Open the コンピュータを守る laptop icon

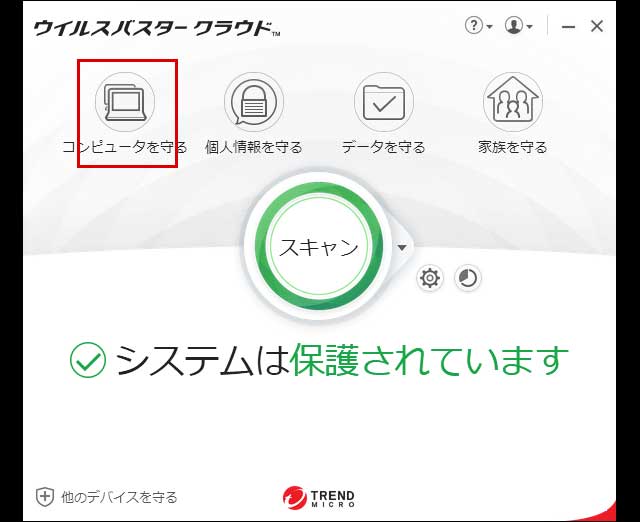pyautogui.click(x=124, y=102)
